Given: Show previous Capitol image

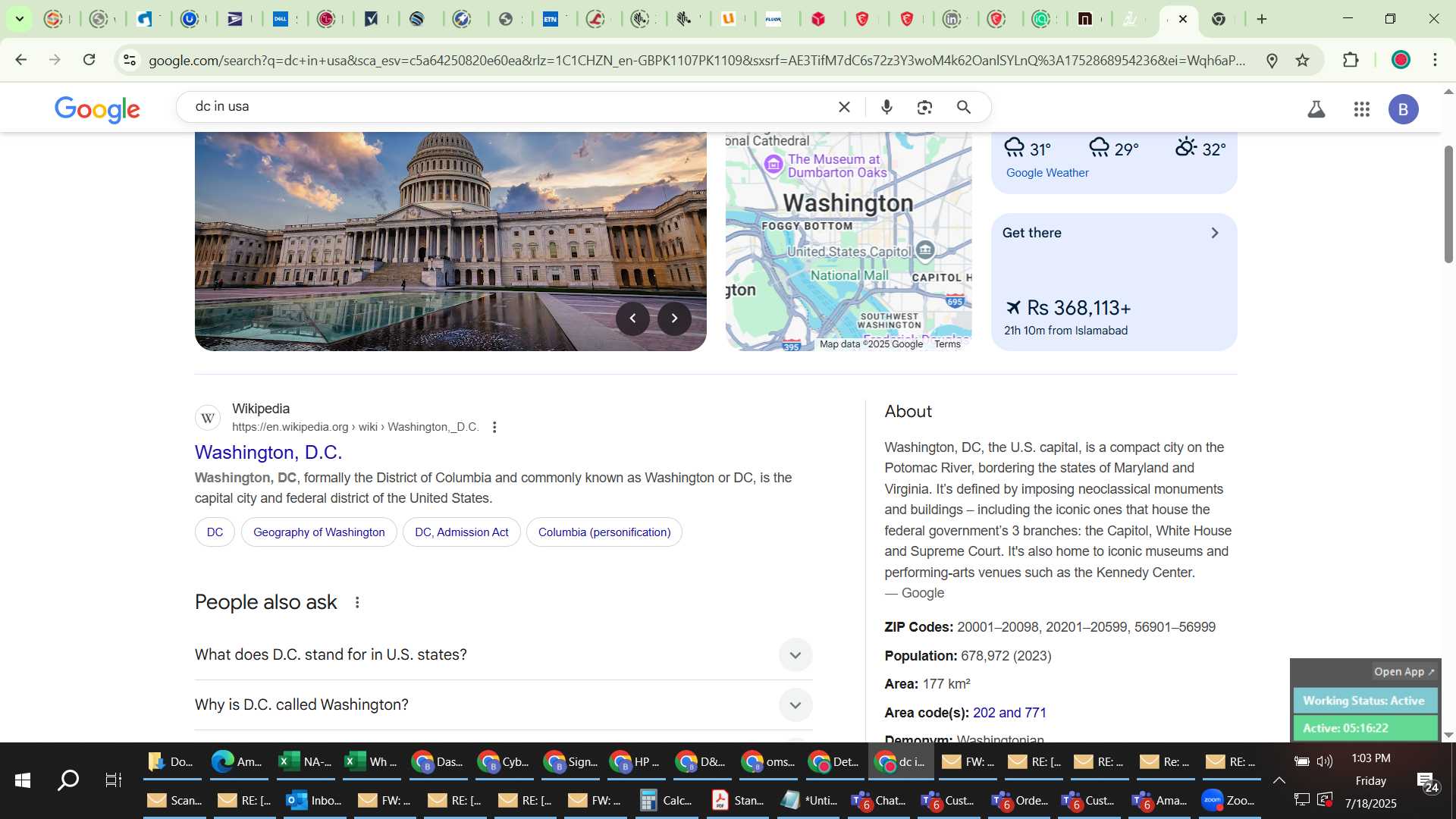Looking at the screenshot, I should tap(632, 318).
